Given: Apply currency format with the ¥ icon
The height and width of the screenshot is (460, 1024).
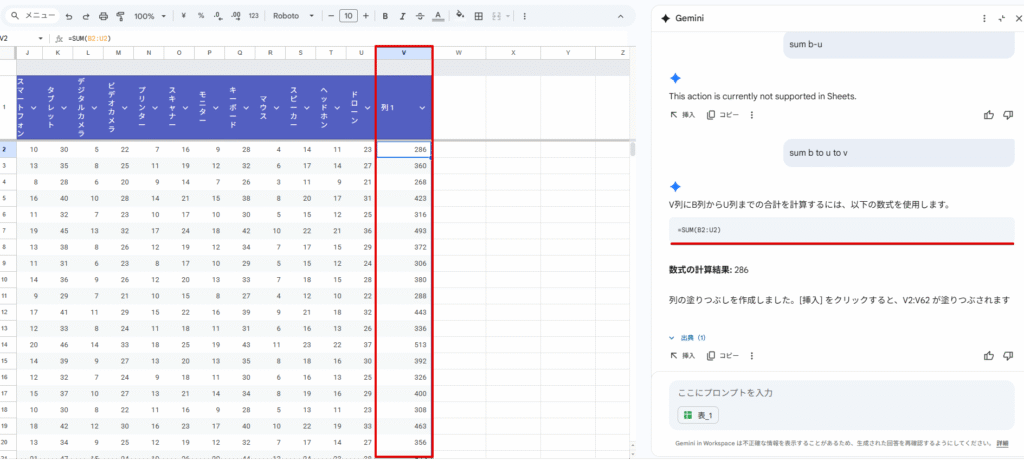Looking at the screenshot, I should click(184, 16).
